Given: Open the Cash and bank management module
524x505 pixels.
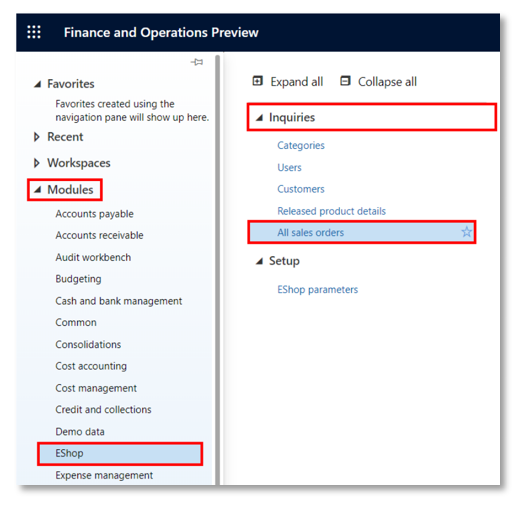Looking at the screenshot, I should pos(119,301).
